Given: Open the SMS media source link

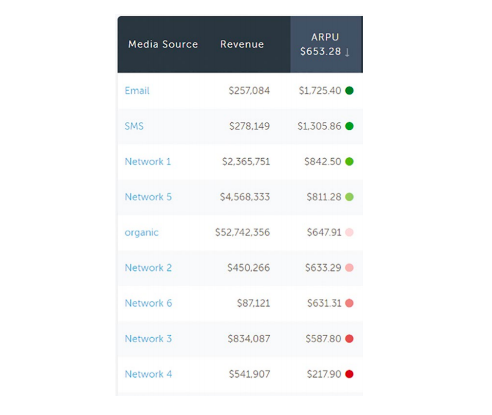Looking at the screenshot, I should click(x=134, y=126).
